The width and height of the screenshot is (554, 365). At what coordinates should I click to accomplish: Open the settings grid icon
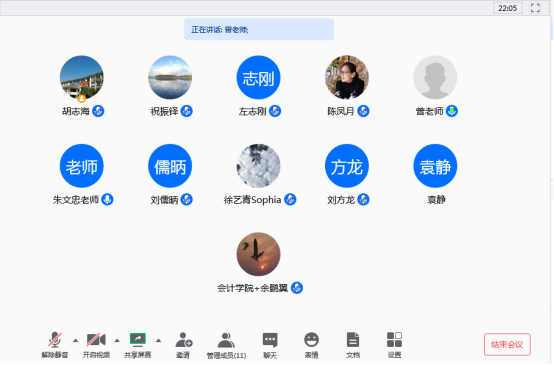click(x=394, y=340)
